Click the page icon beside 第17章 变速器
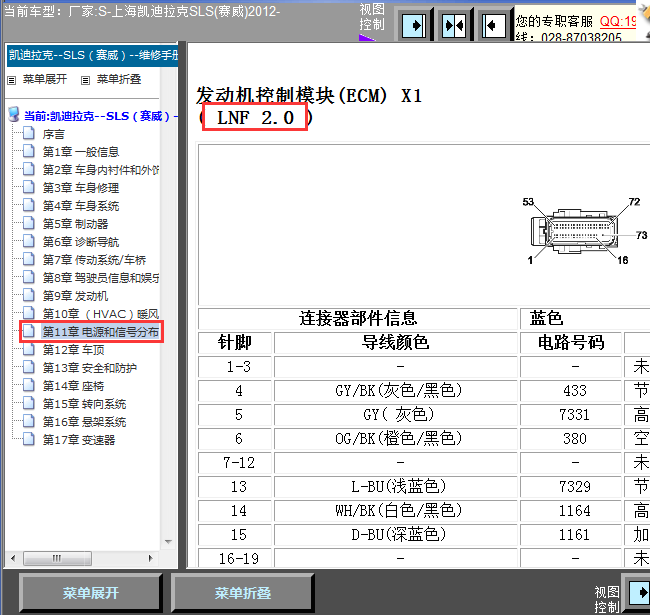650x615 pixels. tap(29, 439)
